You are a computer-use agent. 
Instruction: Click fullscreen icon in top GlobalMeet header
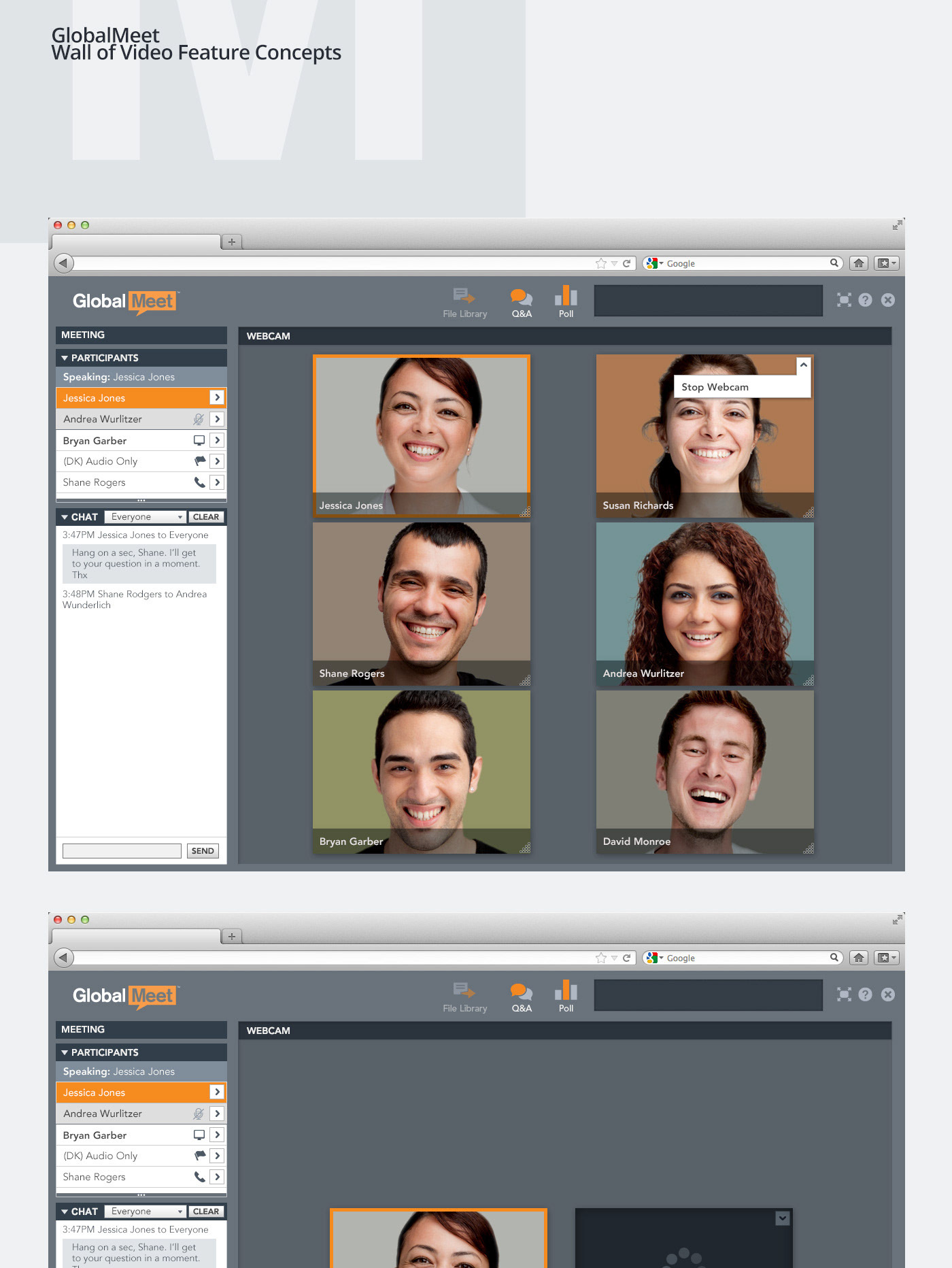tap(844, 300)
